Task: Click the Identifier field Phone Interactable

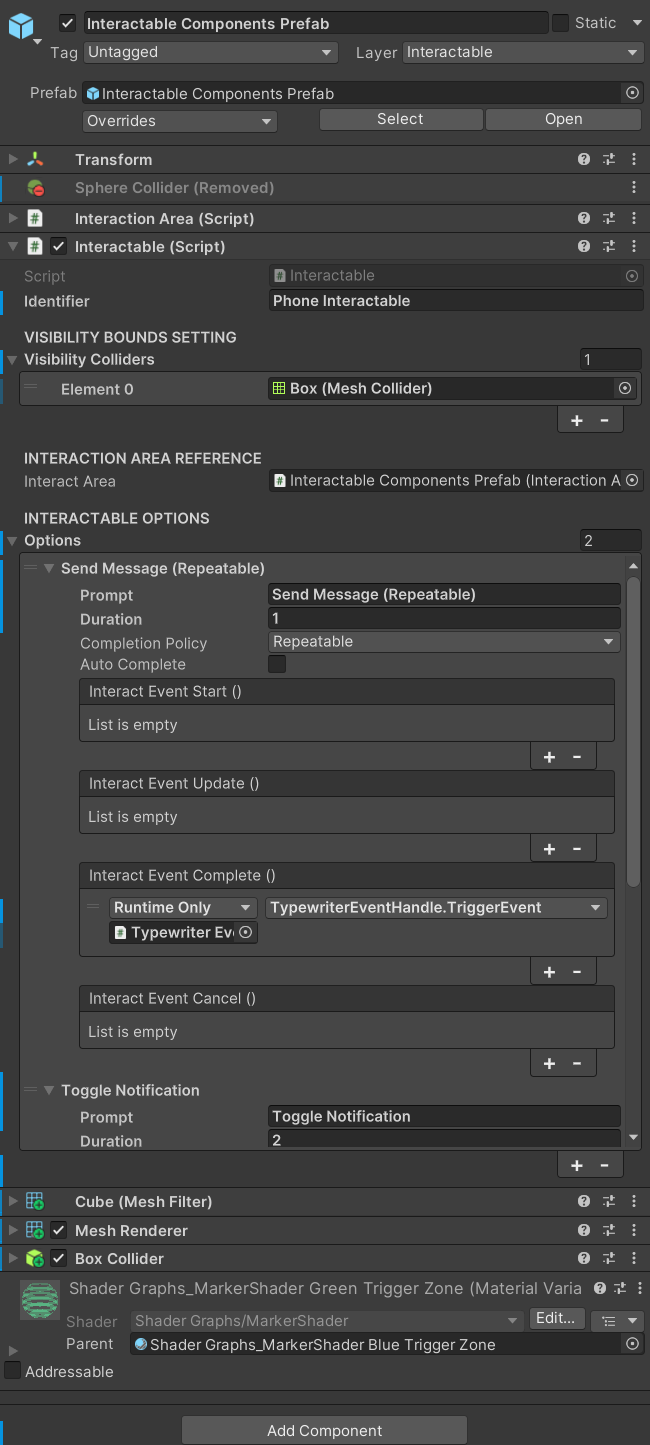Action: coord(456,301)
